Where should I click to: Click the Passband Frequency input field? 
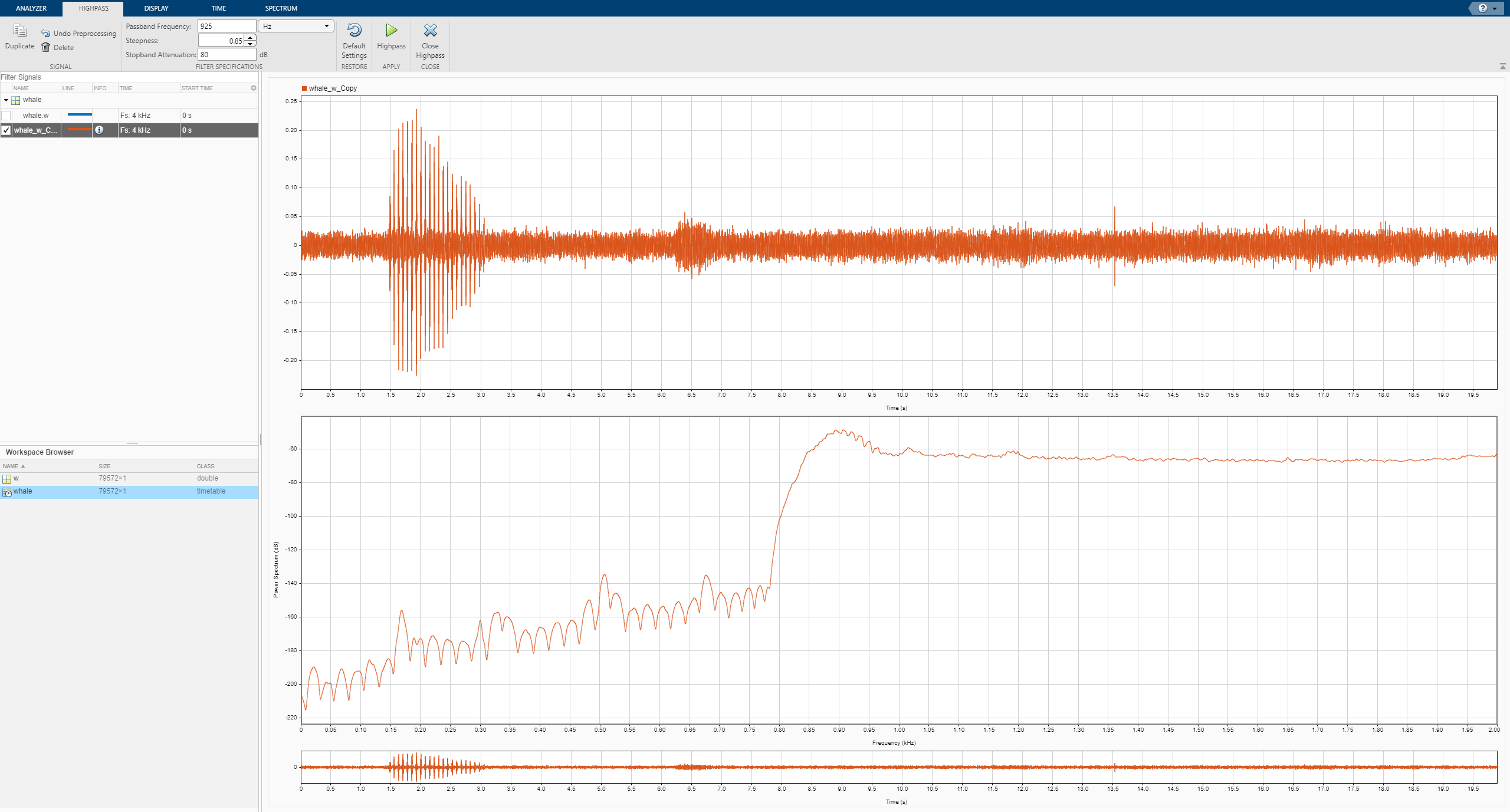226,26
